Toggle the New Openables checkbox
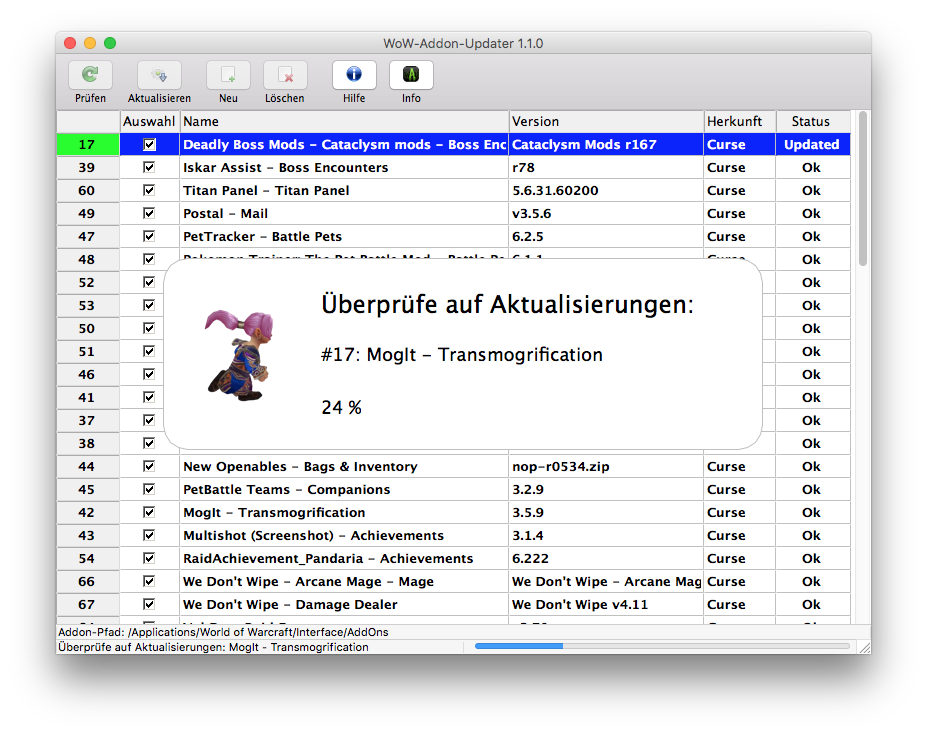The width and height of the screenshot is (927, 734). tap(149, 466)
